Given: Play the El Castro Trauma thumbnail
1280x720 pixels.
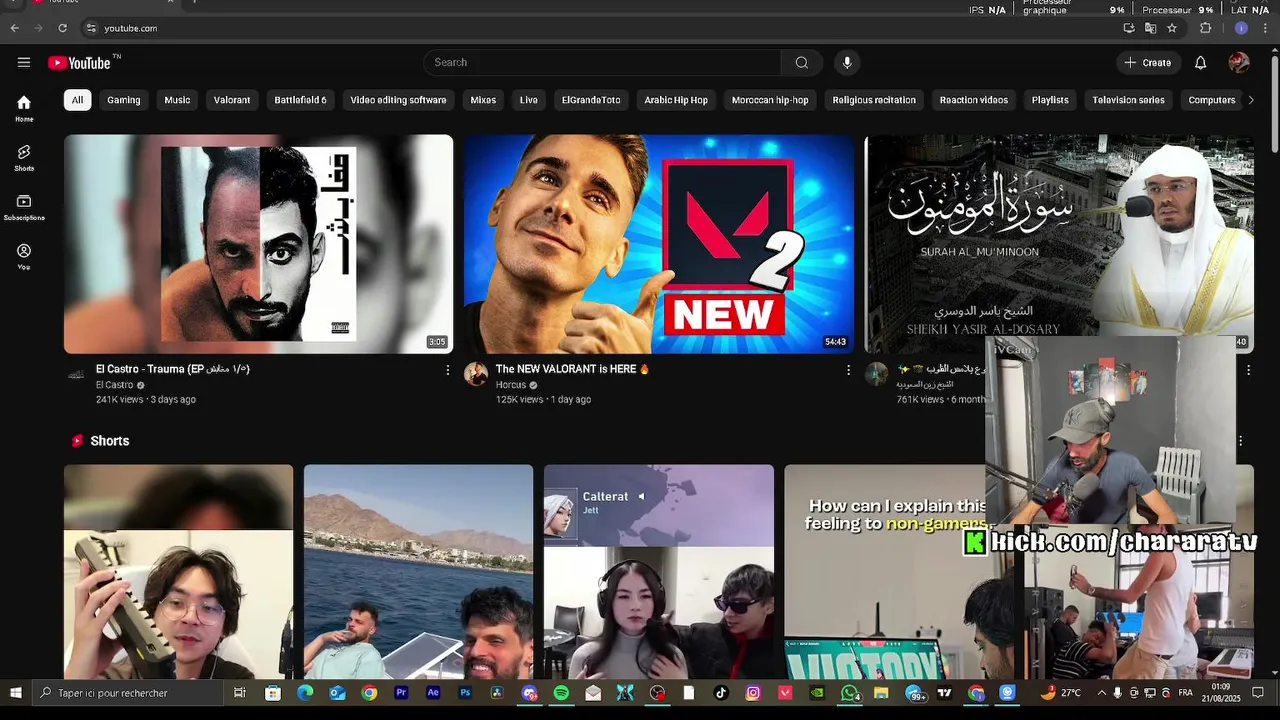Looking at the screenshot, I should (x=258, y=244).
